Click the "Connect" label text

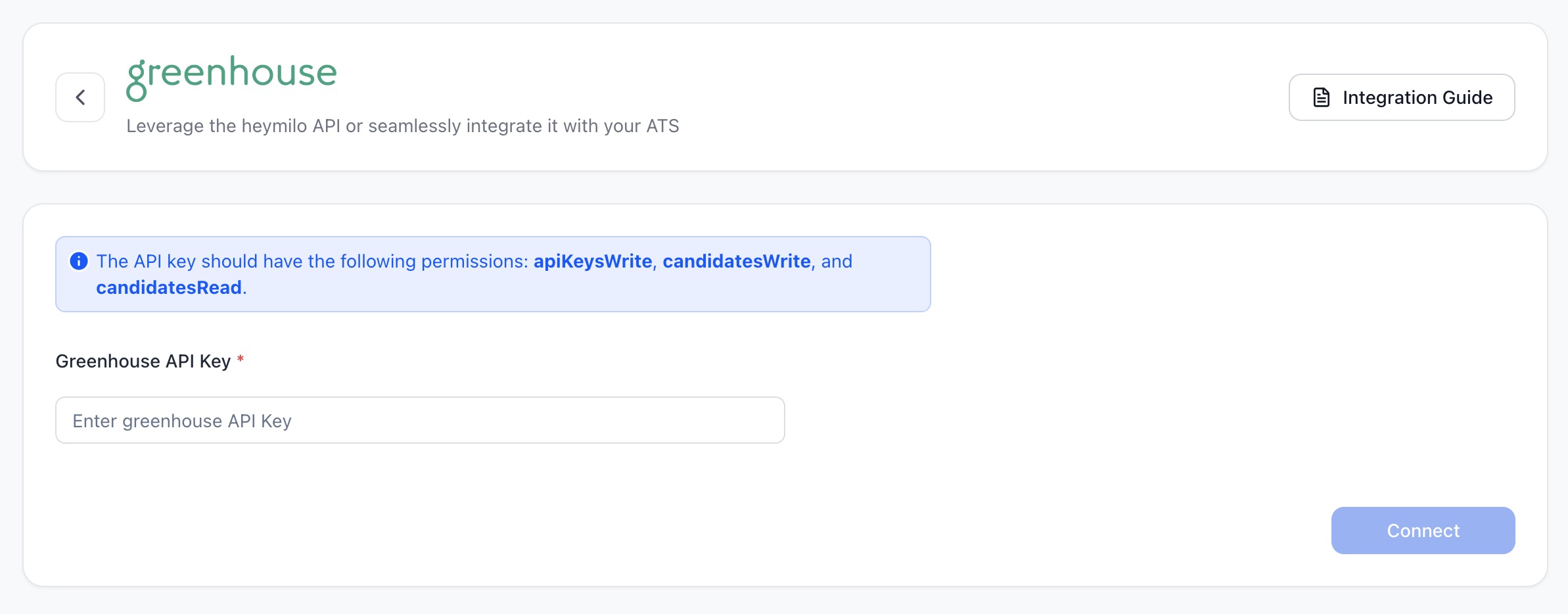point(1423,531)
